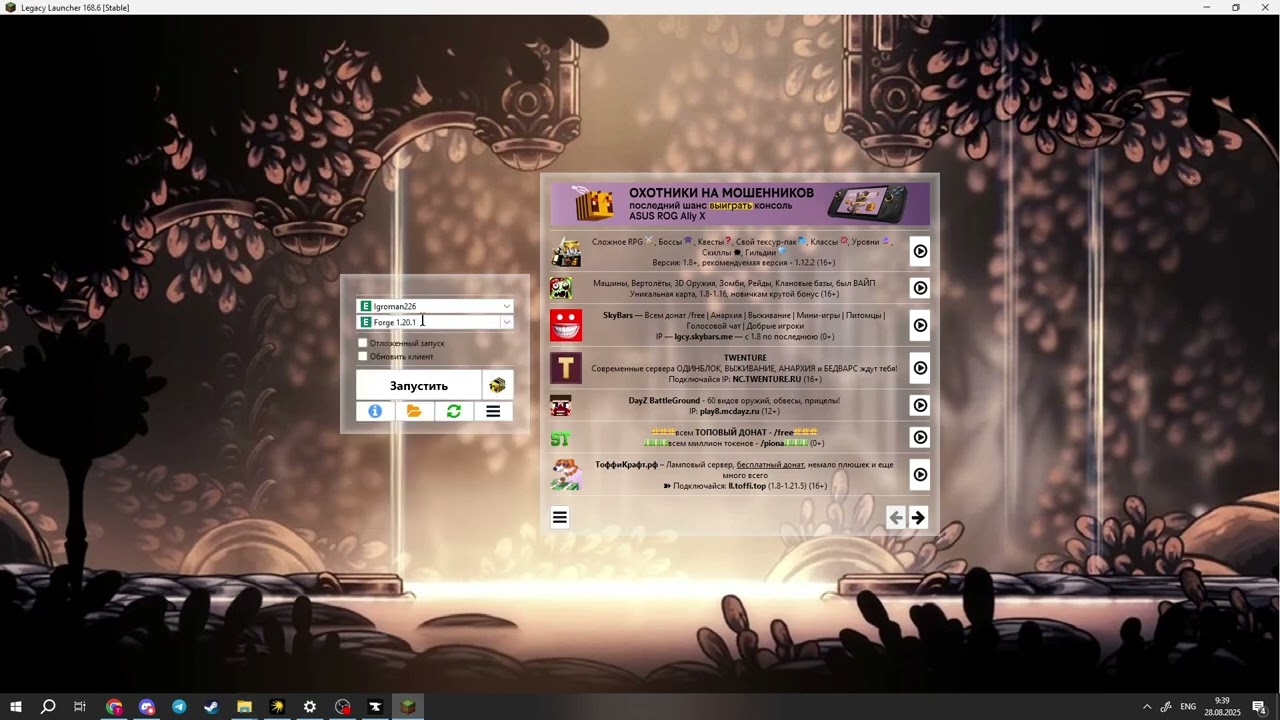The height and width of the screenshot is (720, 1280).
Task: Play button for ТОПОВЫЙ ДОНАТ server
Action: (x=920, y=437)
